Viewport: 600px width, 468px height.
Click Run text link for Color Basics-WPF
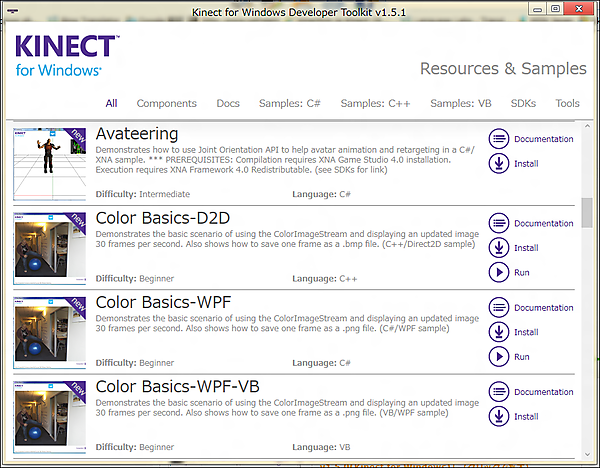pyautogui.click(x=522, y=357)
